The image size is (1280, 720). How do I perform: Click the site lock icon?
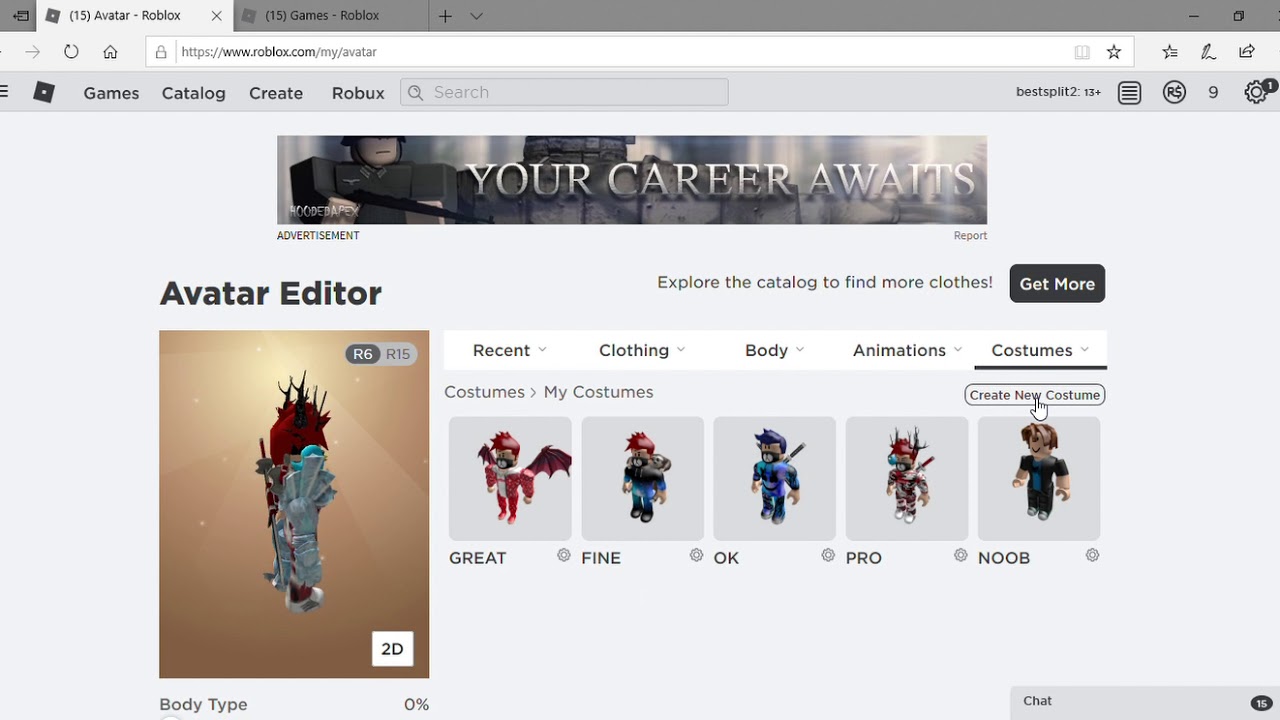point(161,52)
